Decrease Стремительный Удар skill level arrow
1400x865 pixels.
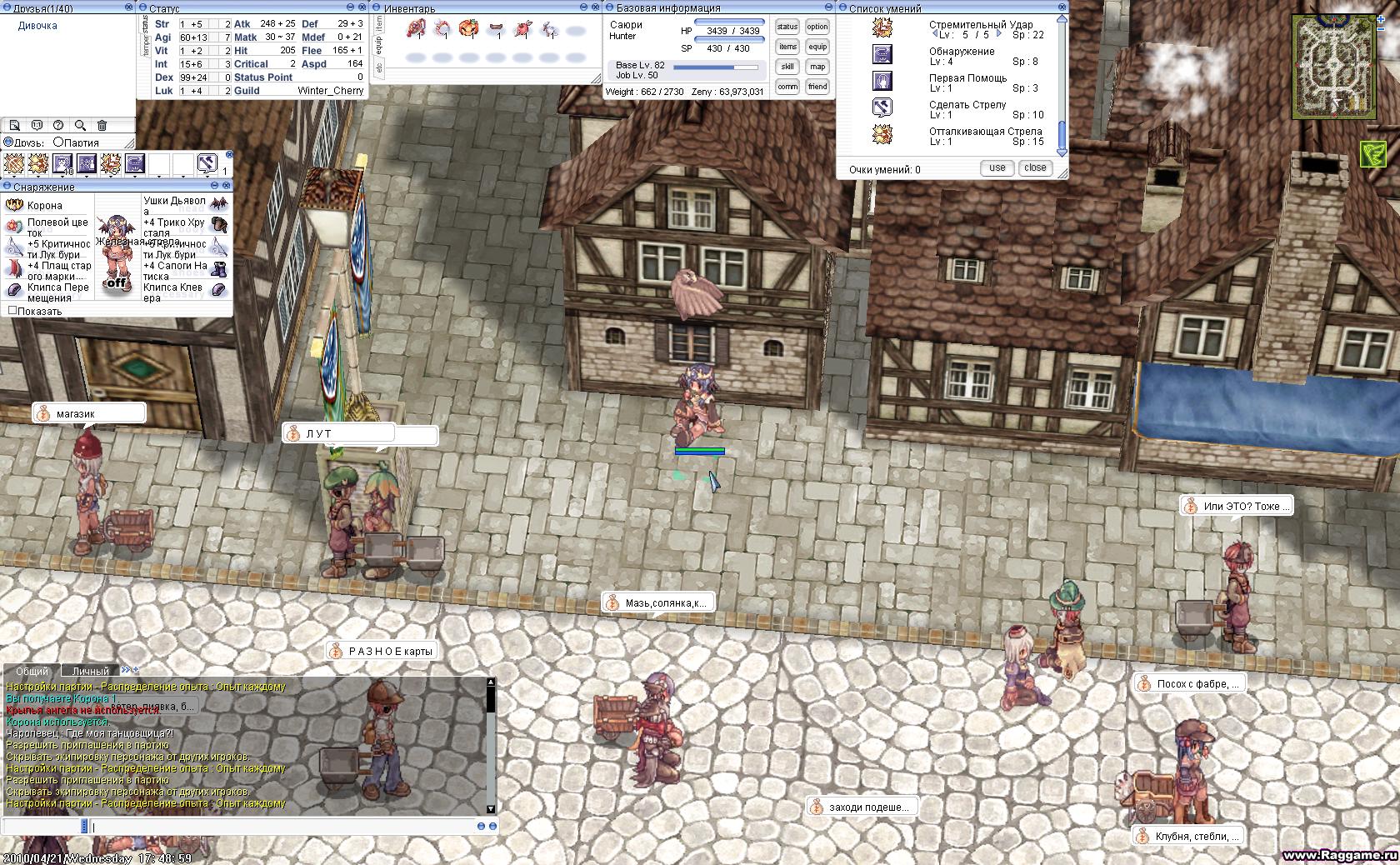tap(934, 34)
